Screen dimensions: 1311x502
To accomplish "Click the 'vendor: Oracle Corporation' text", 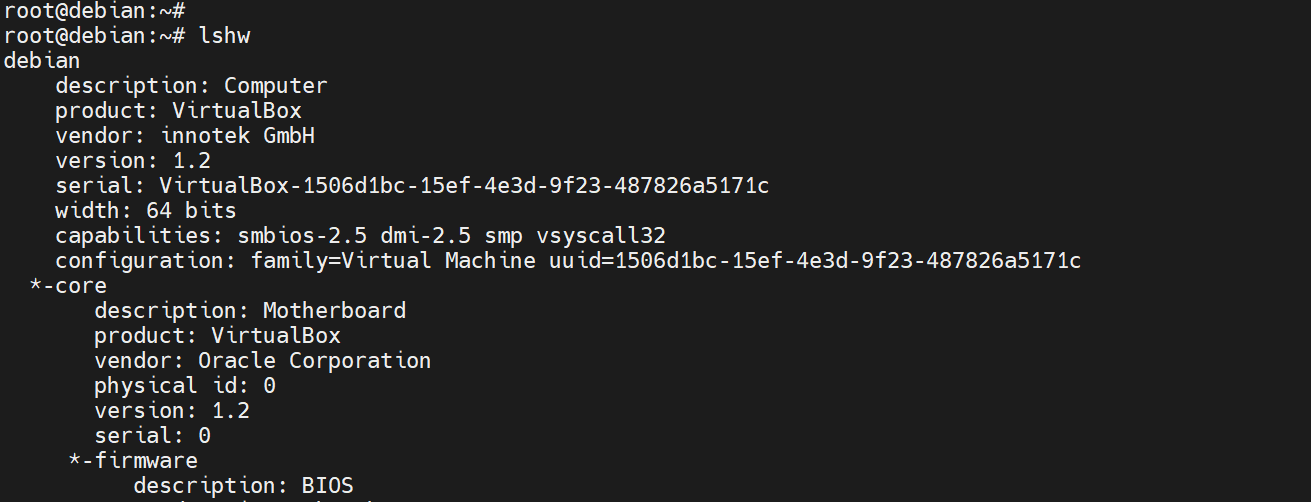I will [262, 360].
